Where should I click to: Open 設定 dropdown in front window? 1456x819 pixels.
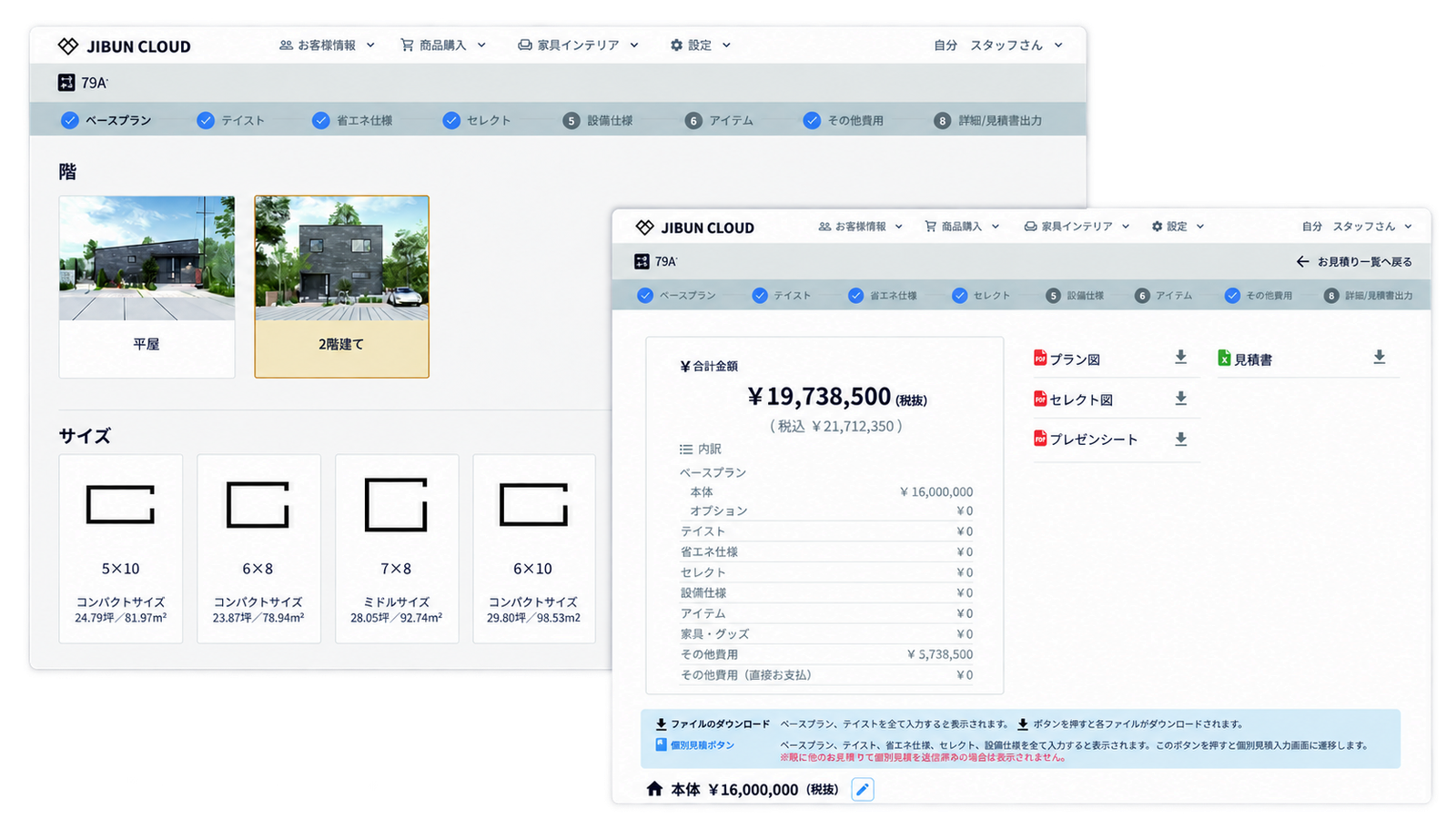[x=1178, y=227]
